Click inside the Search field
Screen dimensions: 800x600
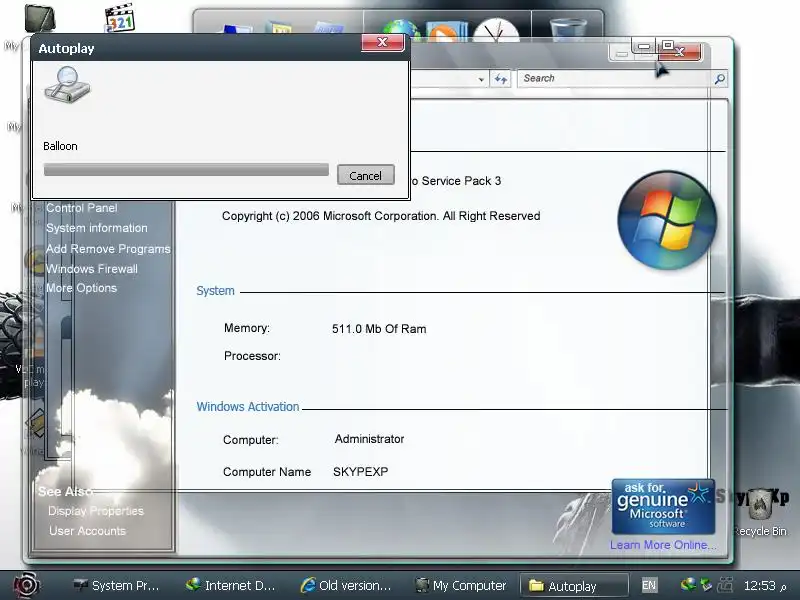coord(615,79)
